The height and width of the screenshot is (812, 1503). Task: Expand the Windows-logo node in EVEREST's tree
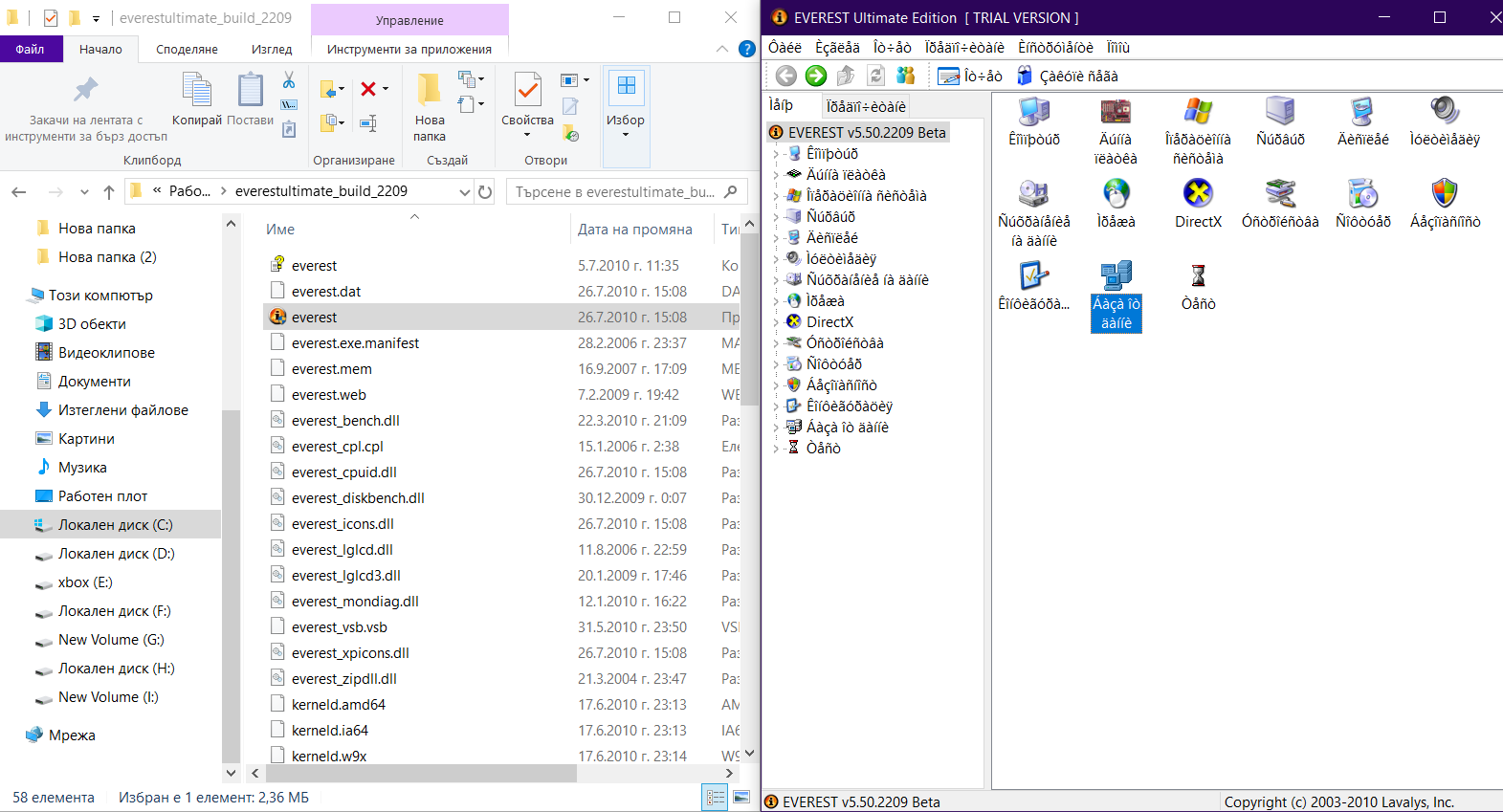pyautogui.click(x=776, y=196)
